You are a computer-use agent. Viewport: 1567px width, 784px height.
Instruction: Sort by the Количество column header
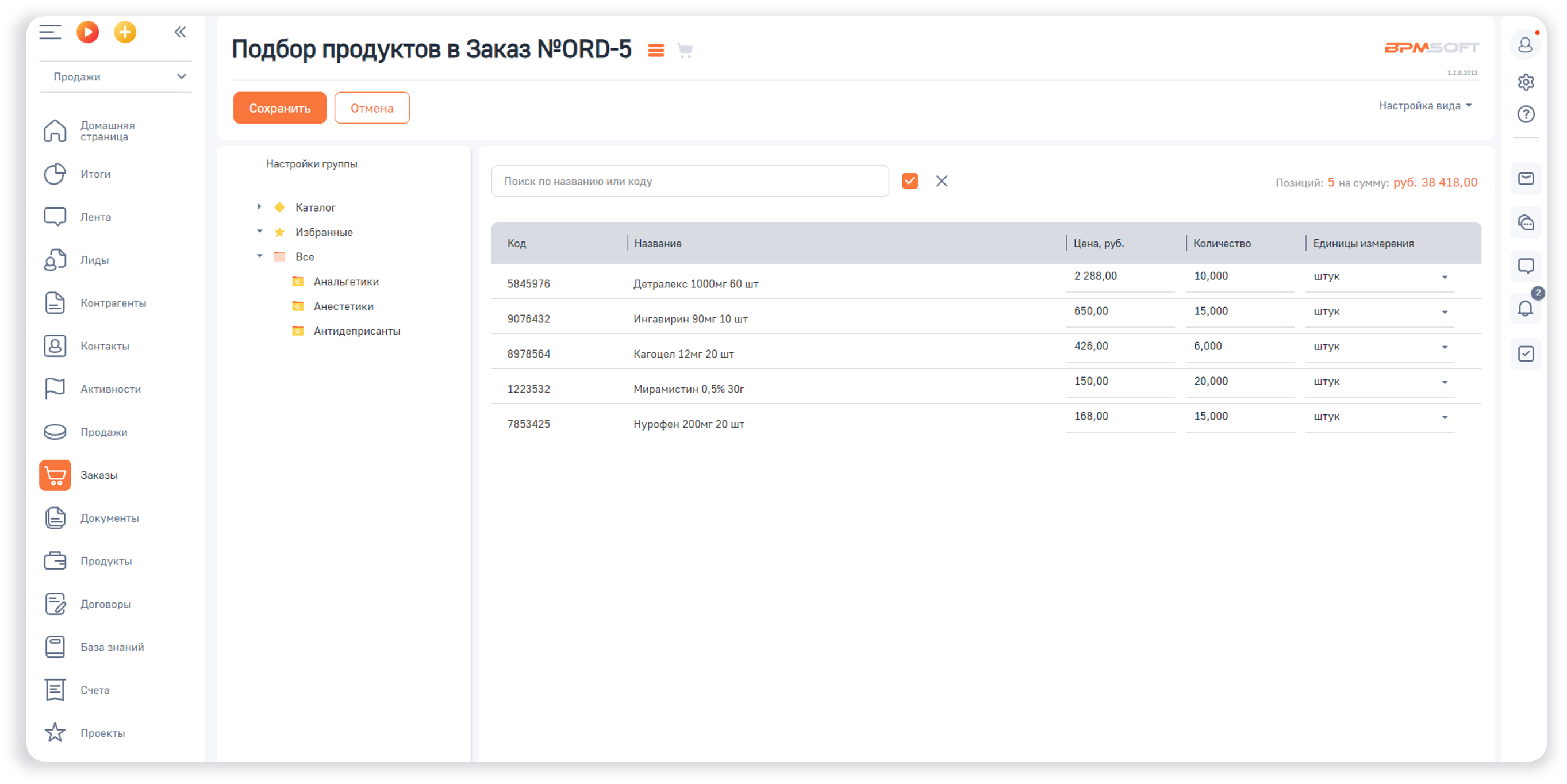pos(1222,243)
